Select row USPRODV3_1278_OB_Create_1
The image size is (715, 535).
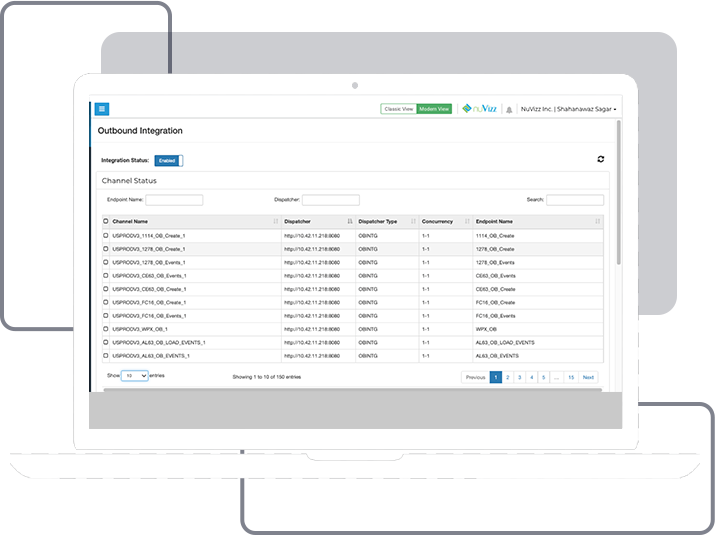click(106, 249)
